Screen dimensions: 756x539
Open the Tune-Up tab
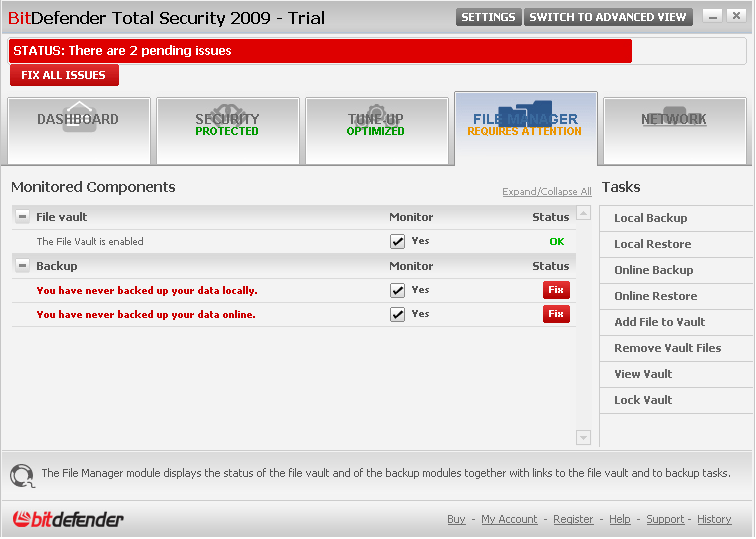point(377,131)
